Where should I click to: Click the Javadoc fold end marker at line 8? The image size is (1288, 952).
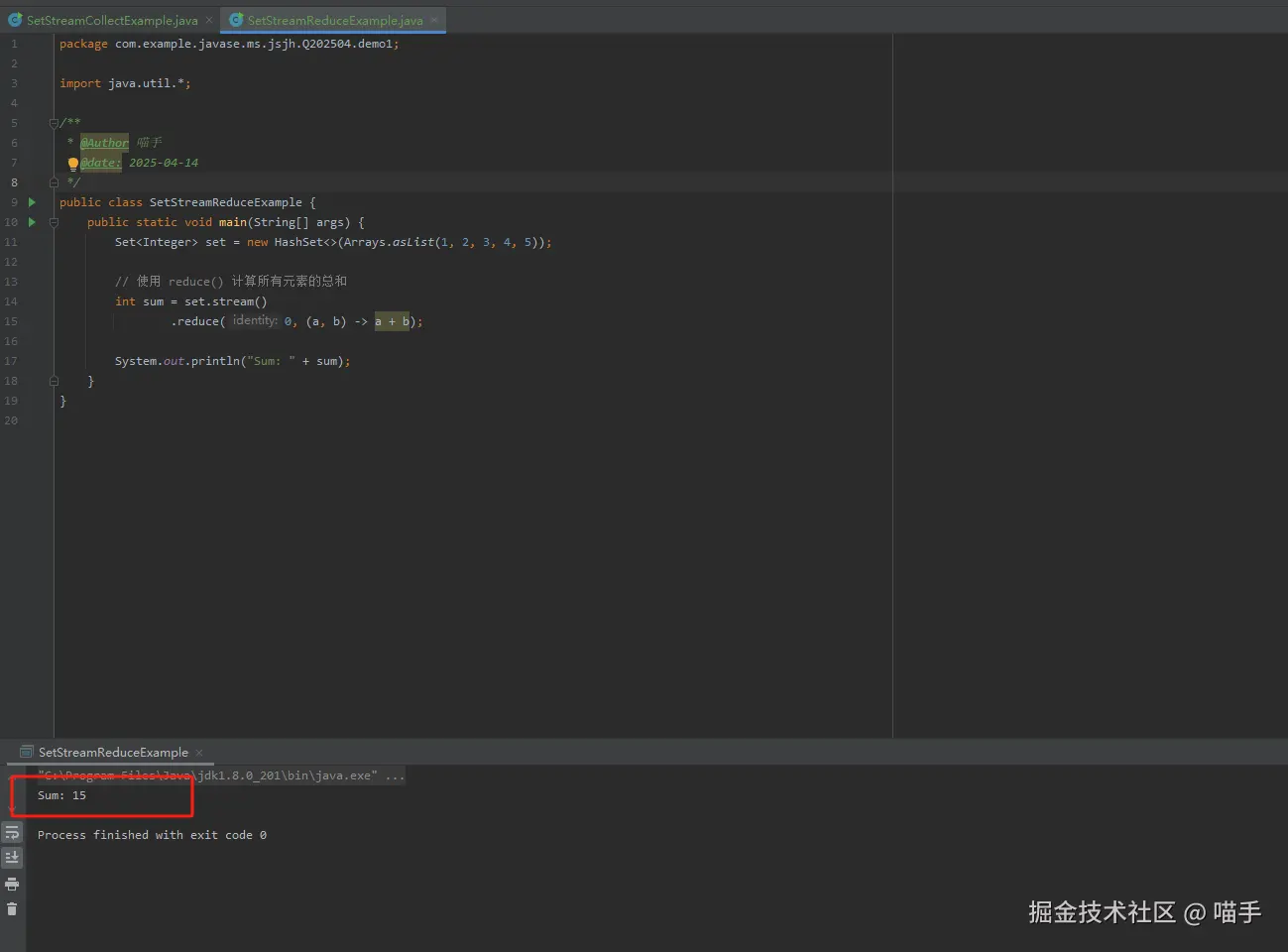coord(54,182)
